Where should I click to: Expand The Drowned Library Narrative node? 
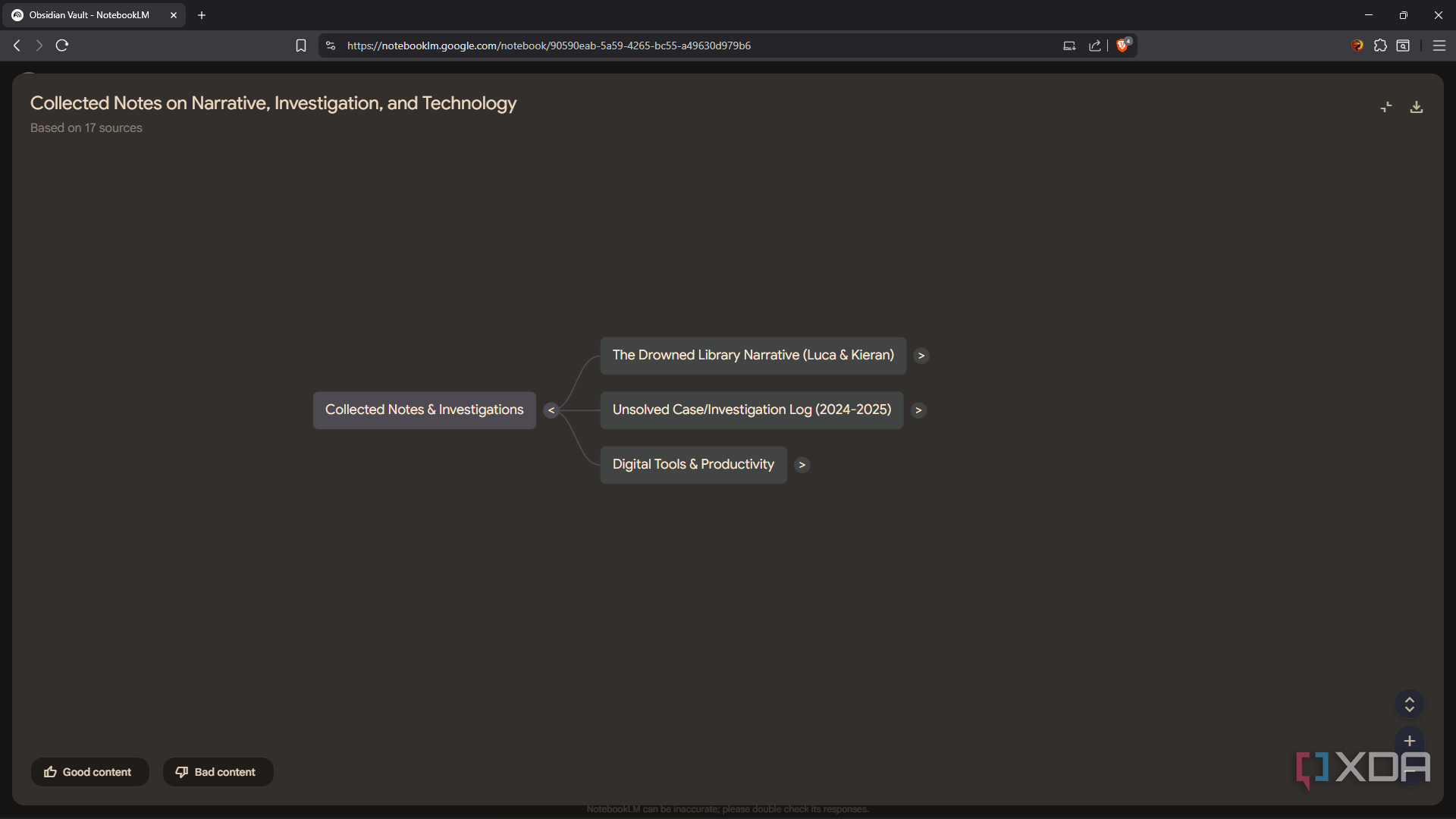[921, 356]
